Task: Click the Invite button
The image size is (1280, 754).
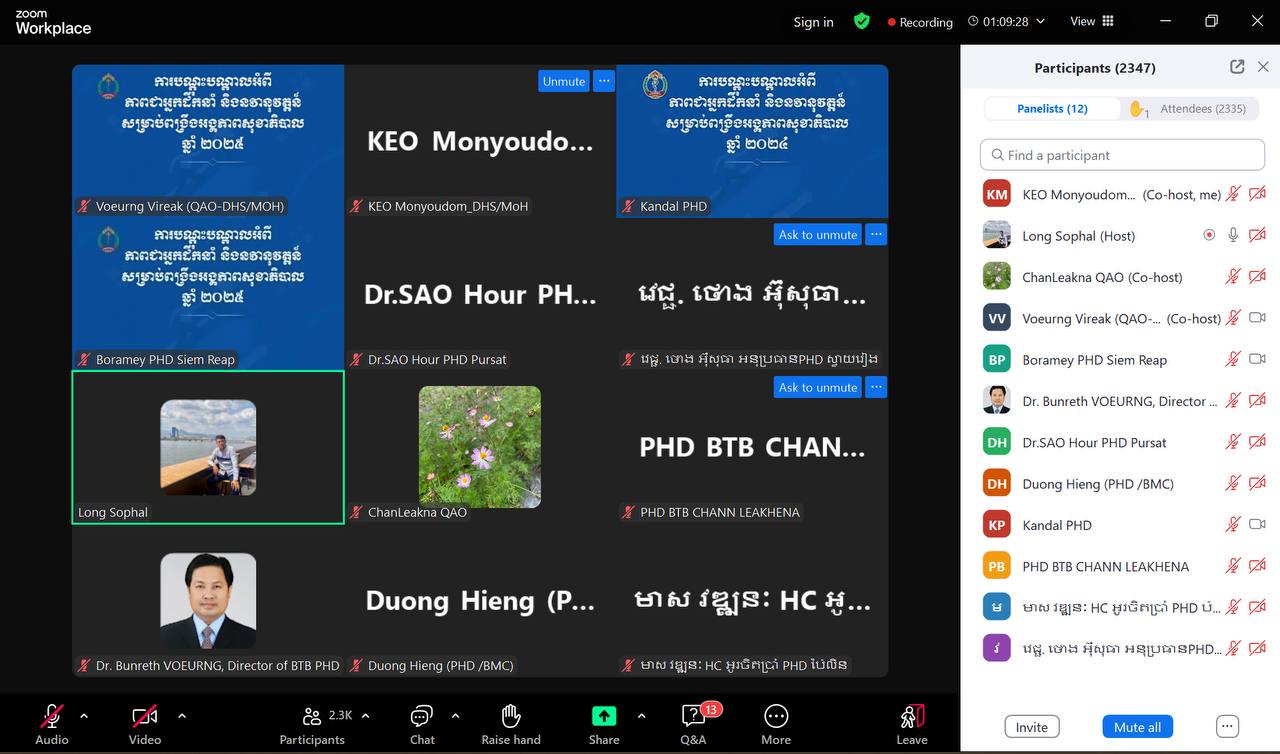Action: [1032, 727]
